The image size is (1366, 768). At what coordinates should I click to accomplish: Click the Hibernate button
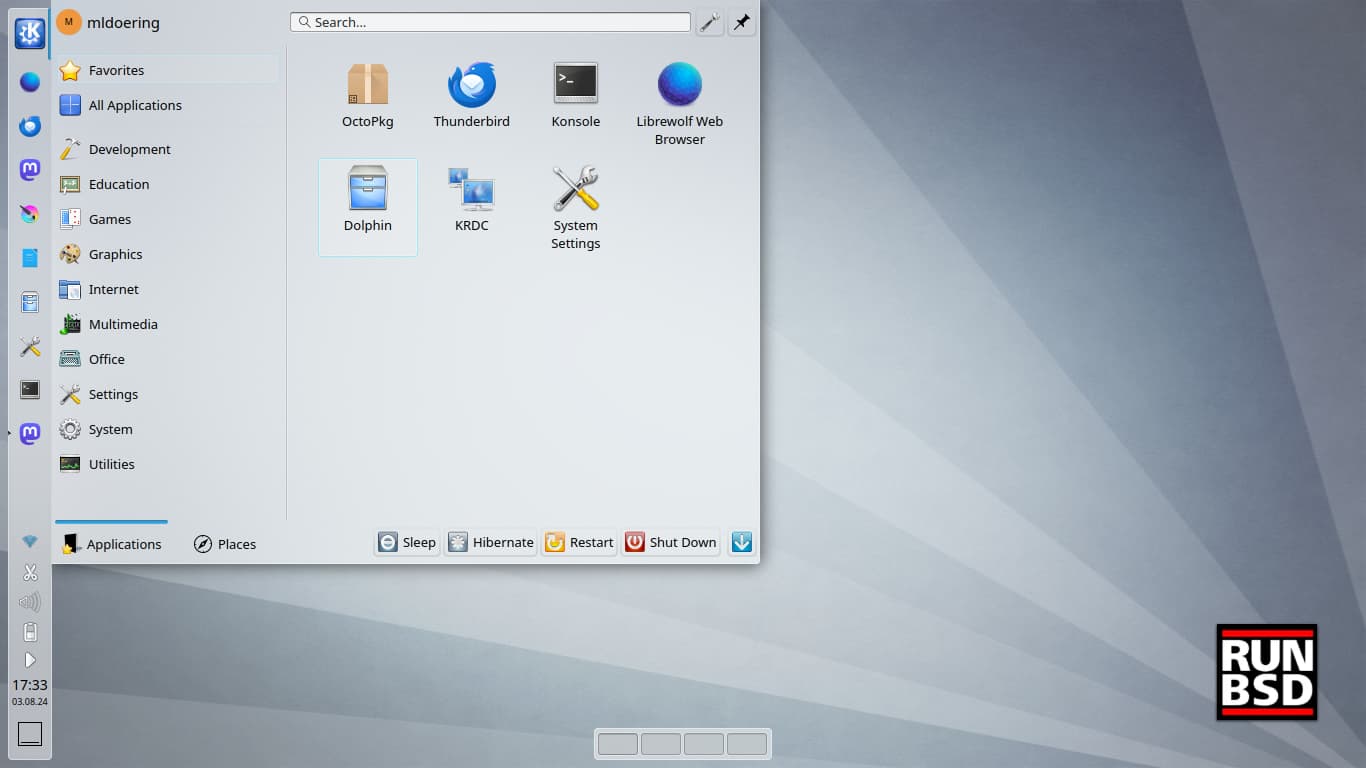point(491,542)
